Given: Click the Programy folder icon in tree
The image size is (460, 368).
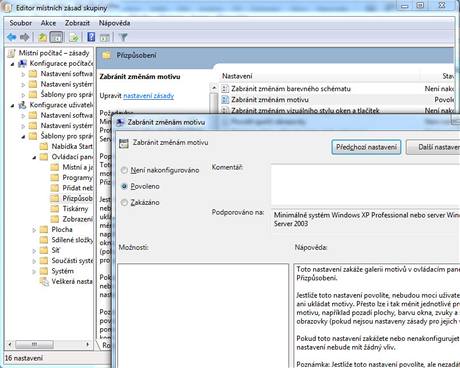Looking at the screenshot, I should coord(55,177).
